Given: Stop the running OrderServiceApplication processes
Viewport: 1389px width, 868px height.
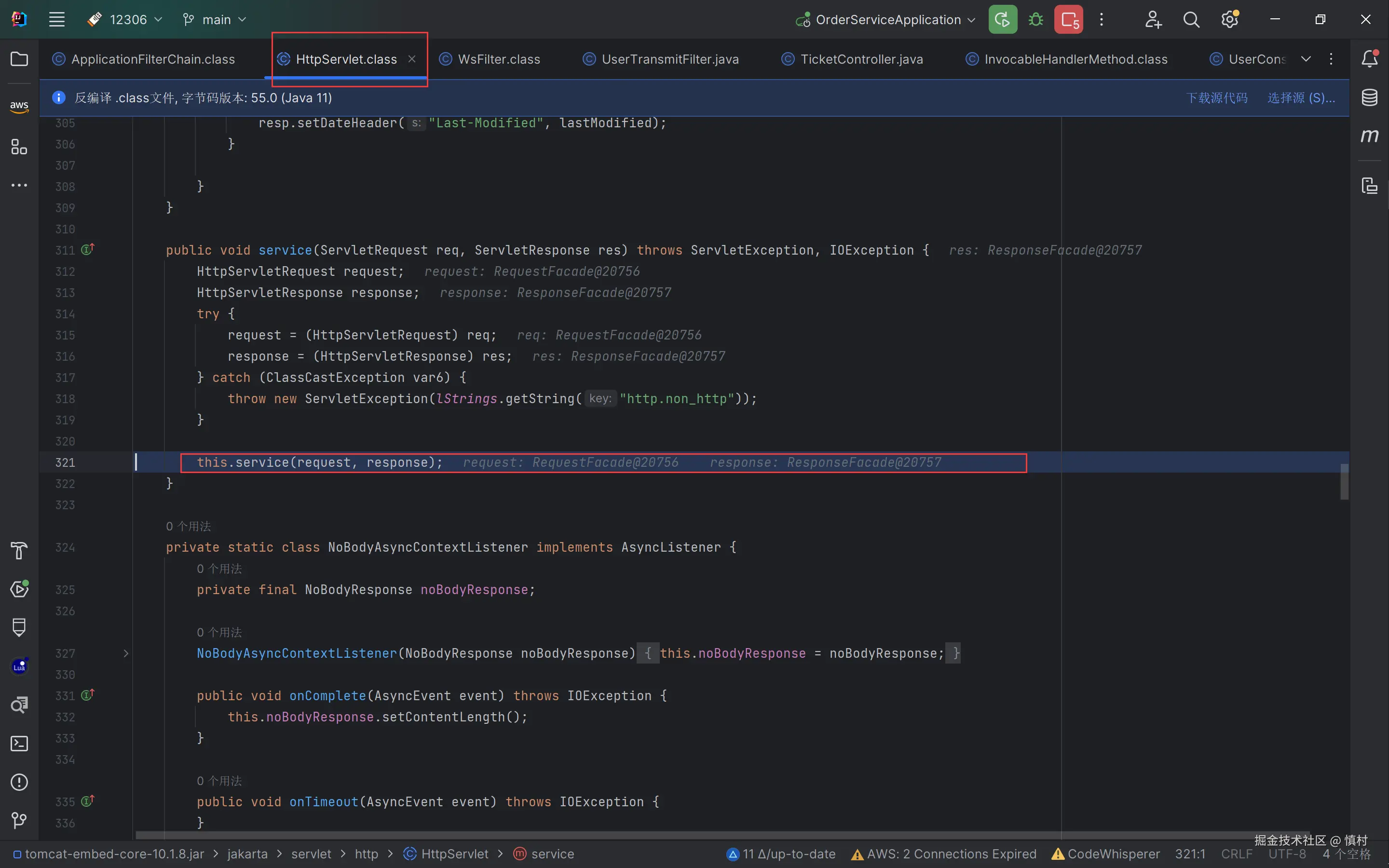Looking at the screenshot, I should click(x=1068, y=19).
